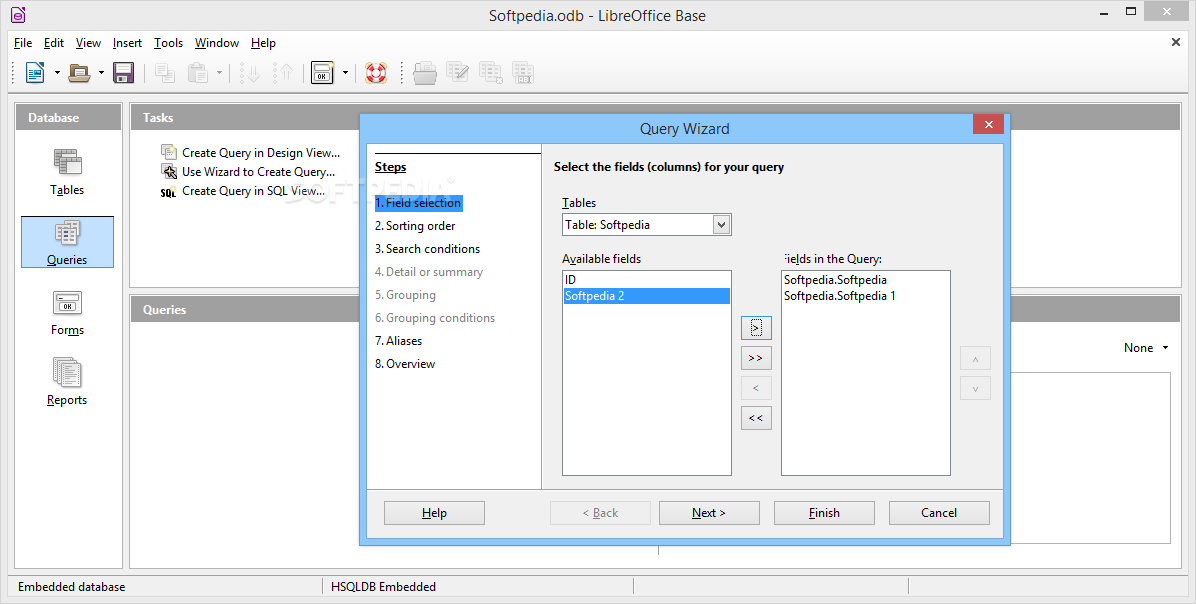Click the Help lifebuoy icon

click(x=376, y=73)
